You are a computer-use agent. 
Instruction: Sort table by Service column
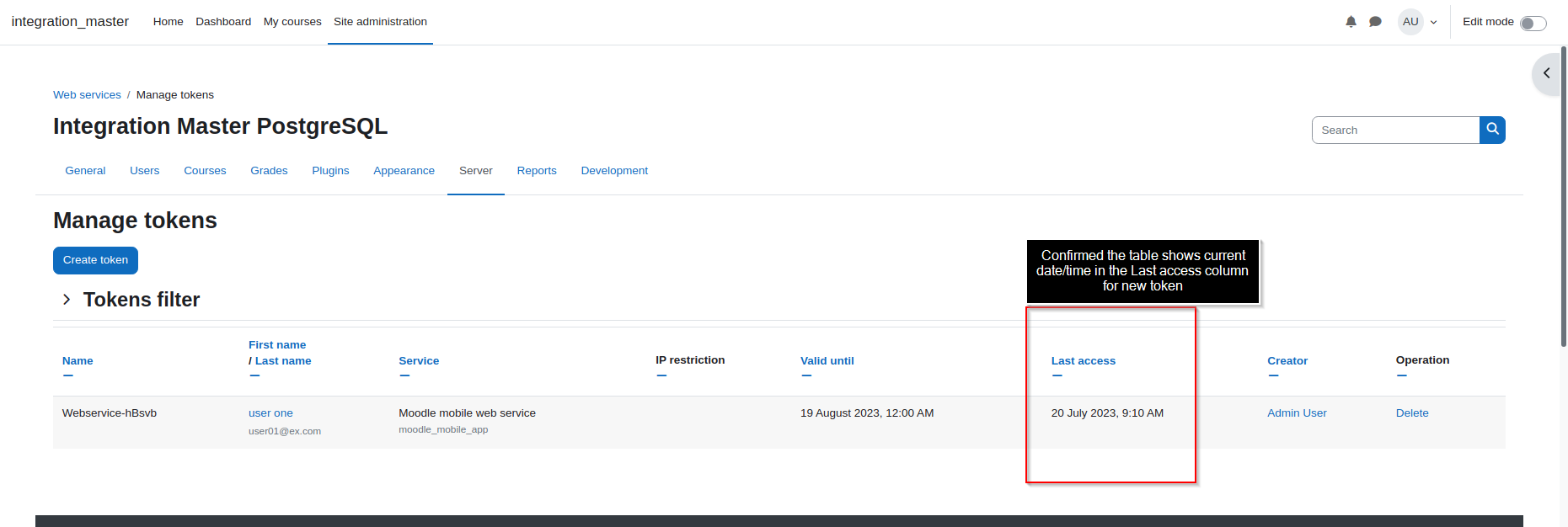[419, 361]
